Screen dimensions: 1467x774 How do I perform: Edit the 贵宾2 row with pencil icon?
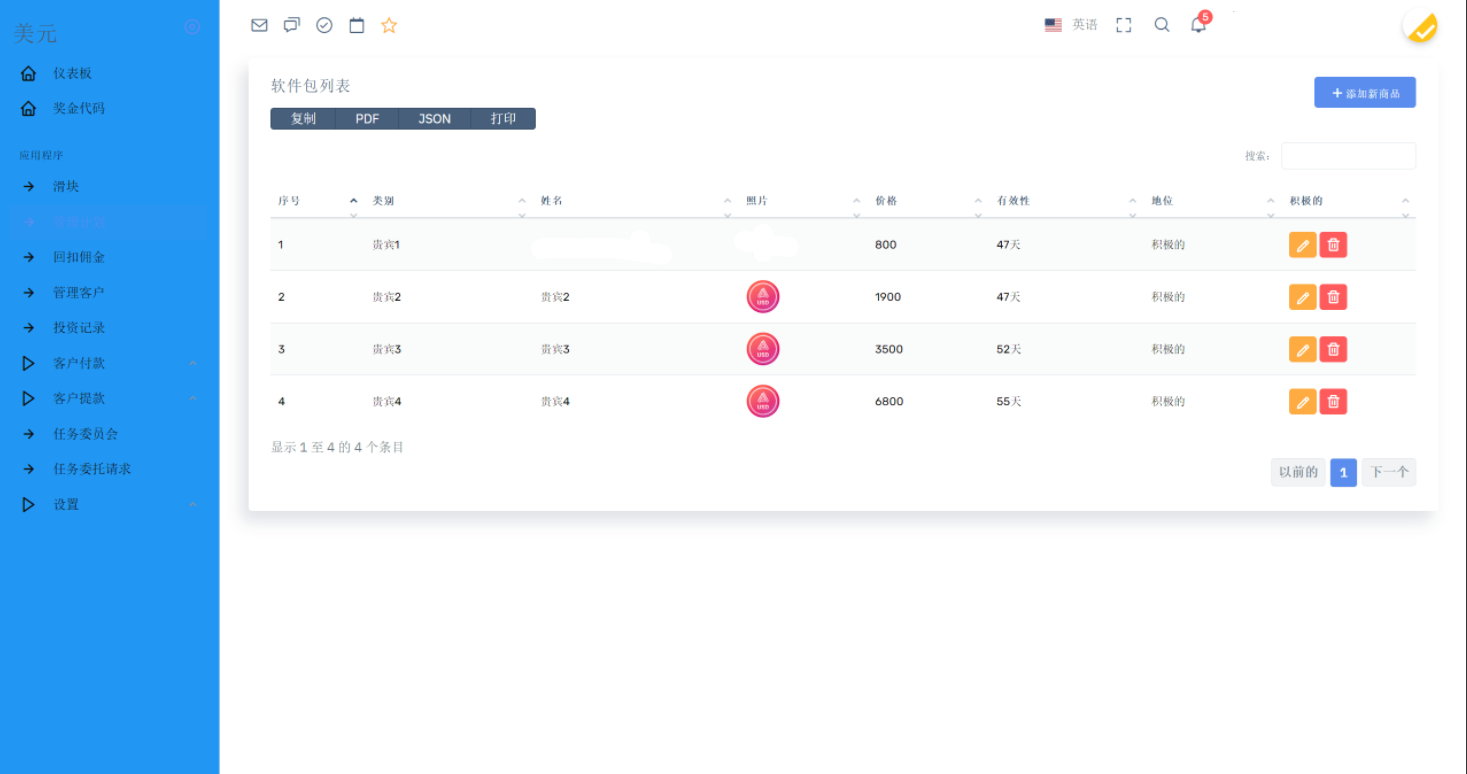tap(1303, 297)
